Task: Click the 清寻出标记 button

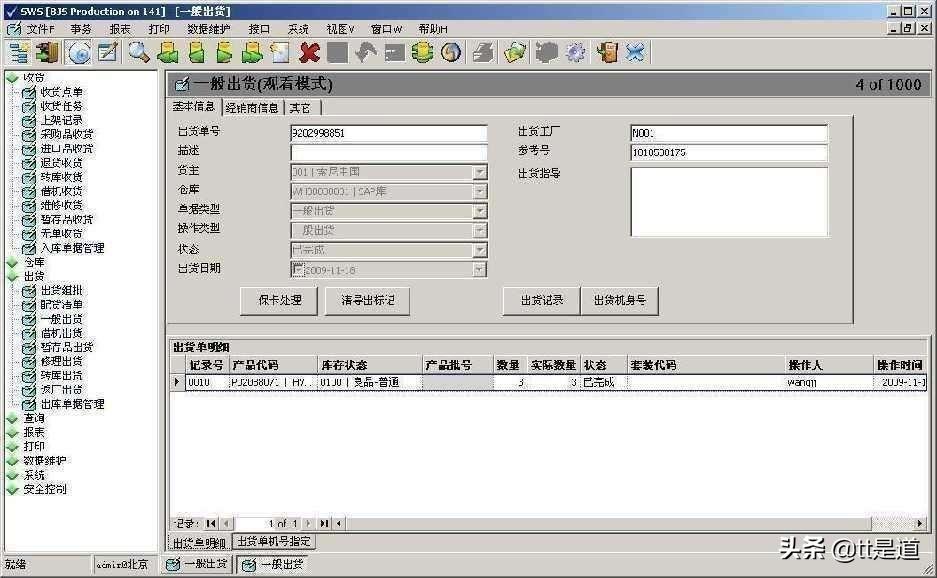Action: click(x=367, y=300)
